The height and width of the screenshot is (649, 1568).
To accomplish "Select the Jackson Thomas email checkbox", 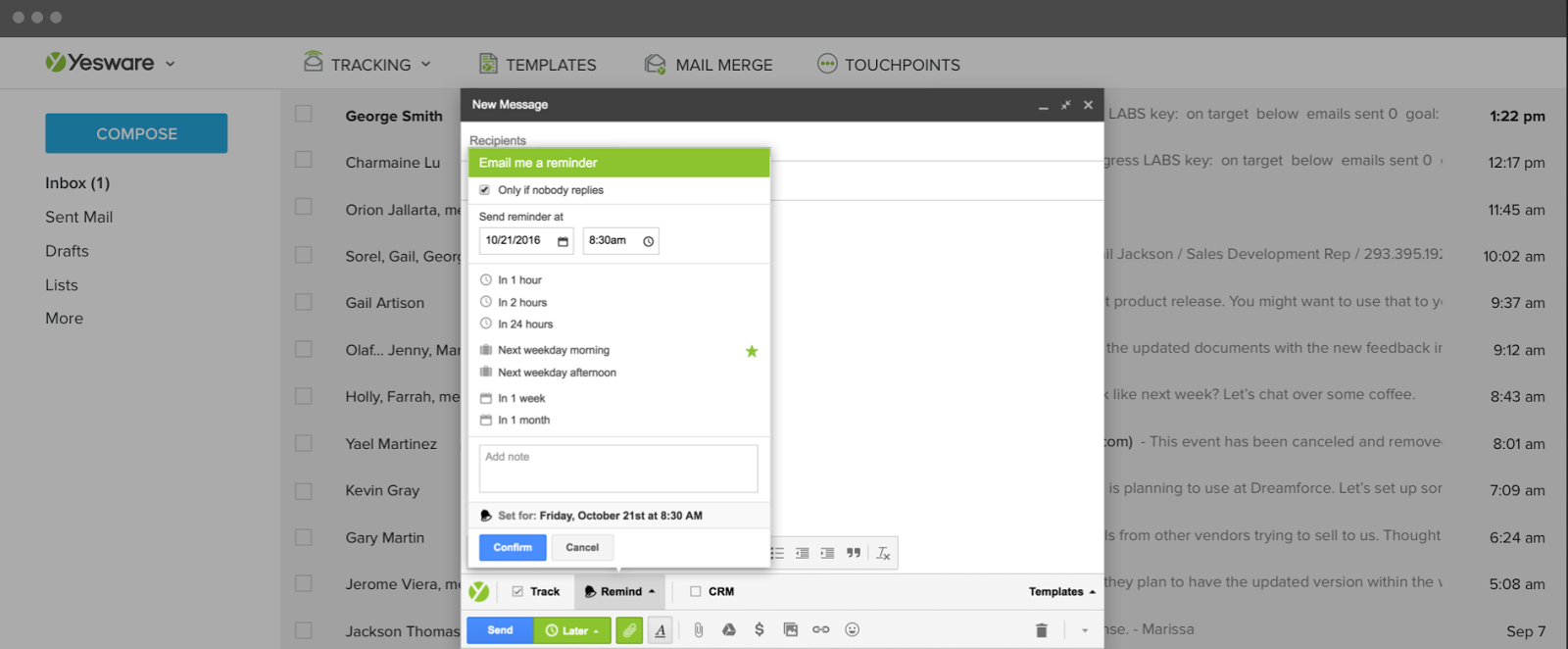I will tap(304, 630).
